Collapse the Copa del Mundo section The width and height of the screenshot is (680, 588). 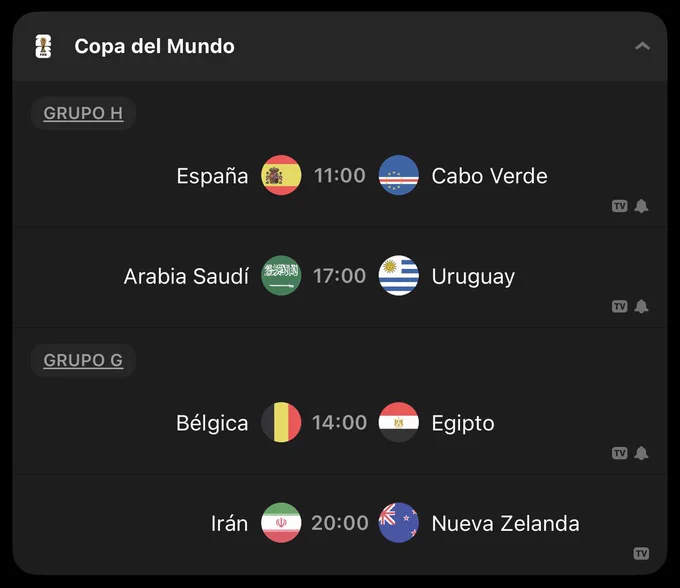(642, 46)
